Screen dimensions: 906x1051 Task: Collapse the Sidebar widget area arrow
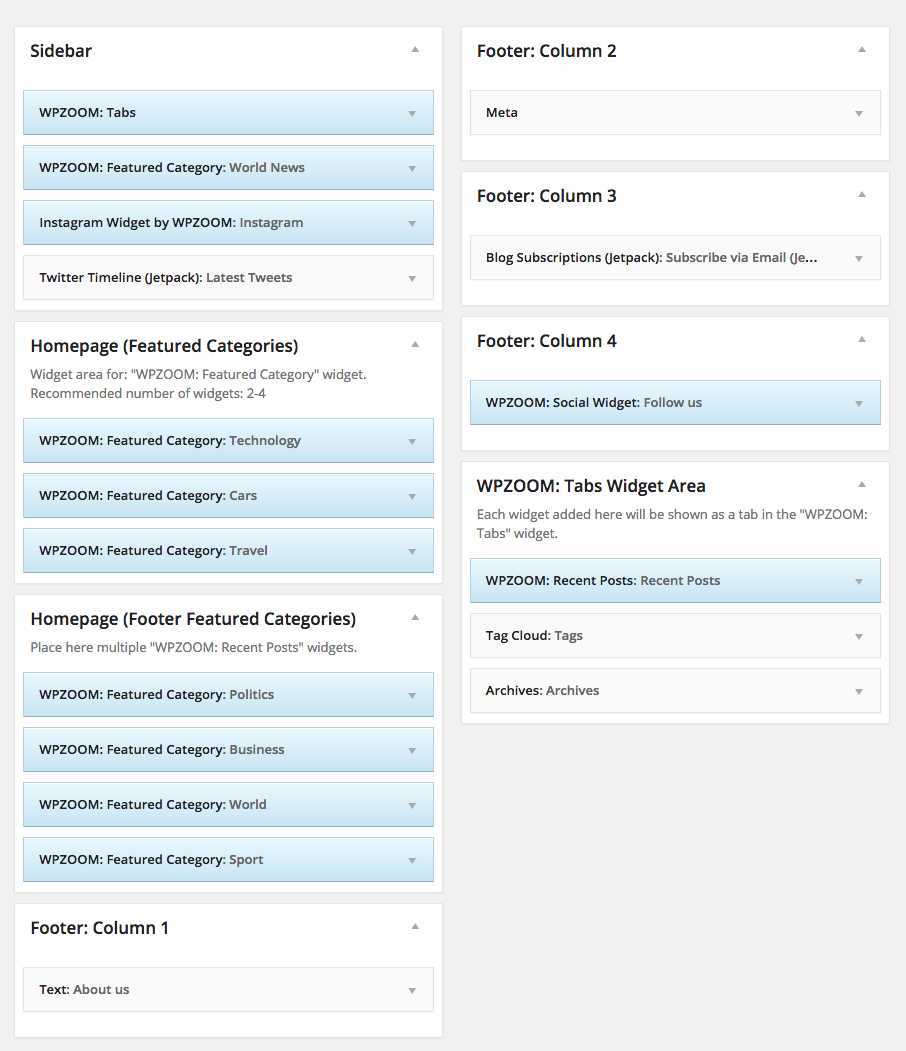pyautogui.click(x=415, y=50)
